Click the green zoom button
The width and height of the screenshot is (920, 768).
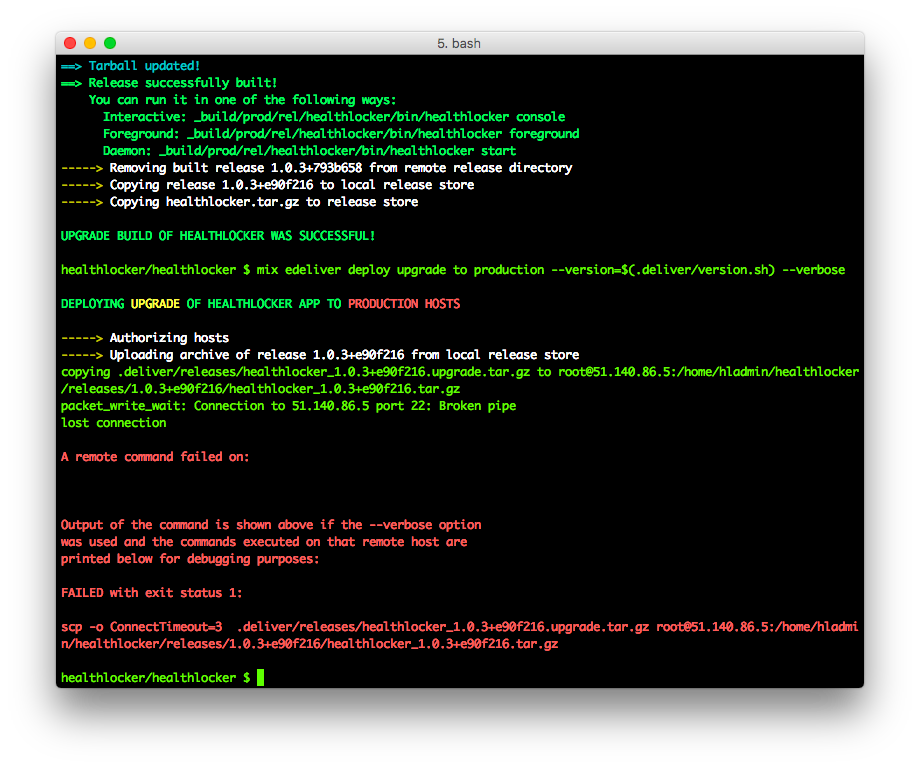click(109, 43)
